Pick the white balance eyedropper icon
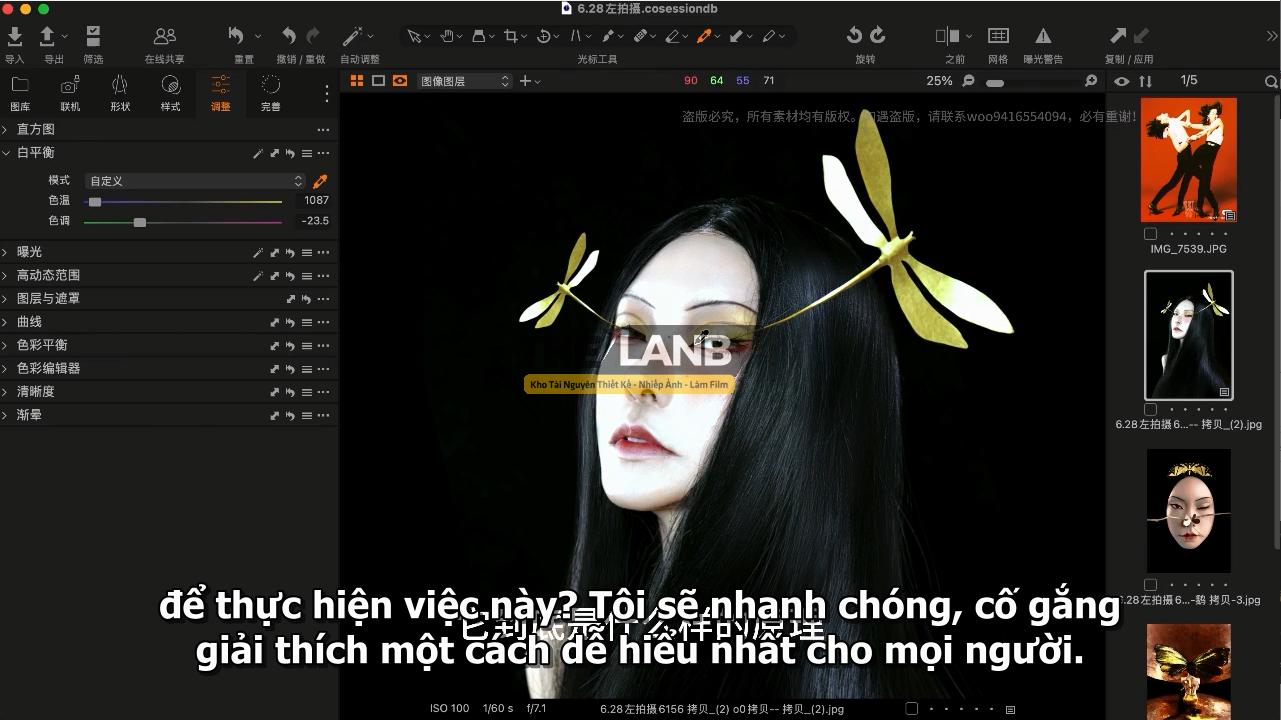The image size is (1281, 720). click(x=320, y=181)
